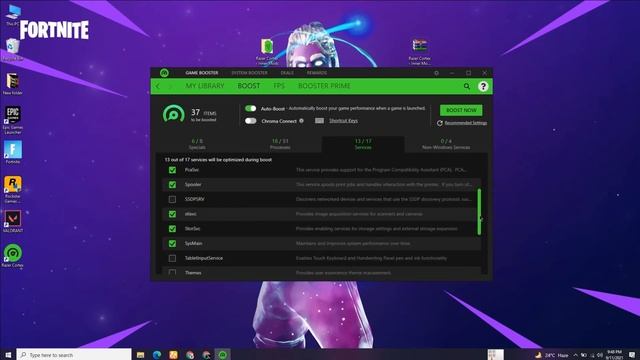Screen dimensions: 640x360
Task: Open File Explorer from the taskbar
Action: point(140,355)
